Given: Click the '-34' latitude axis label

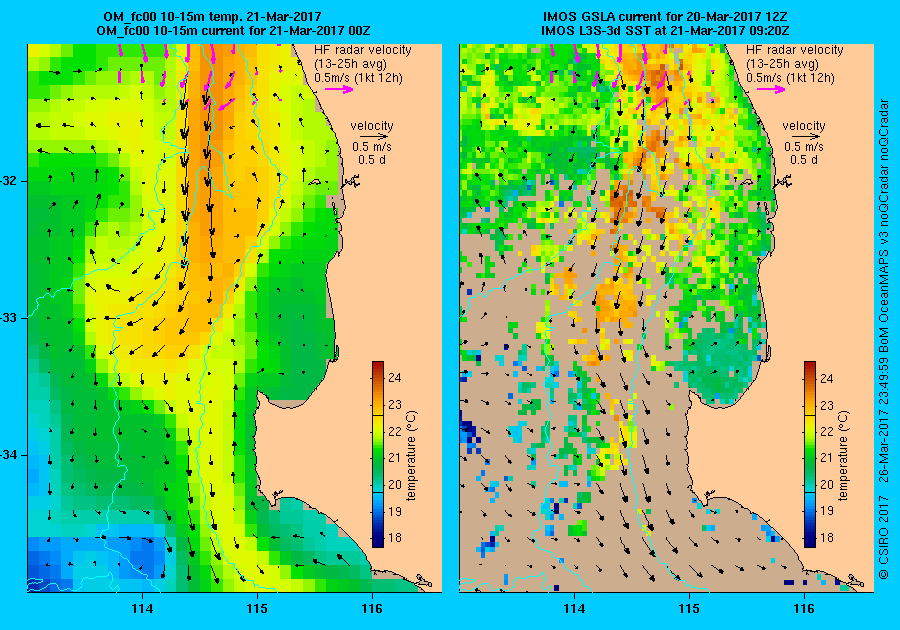Looking at the screenshot, I should pos(9,456).
